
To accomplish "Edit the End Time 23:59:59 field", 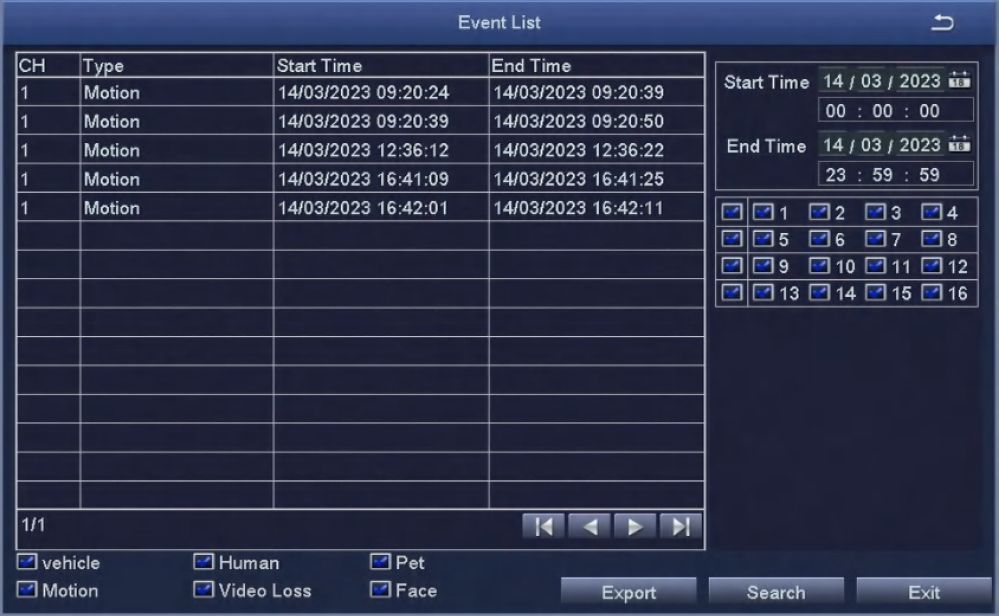I will tap(895, 174).
